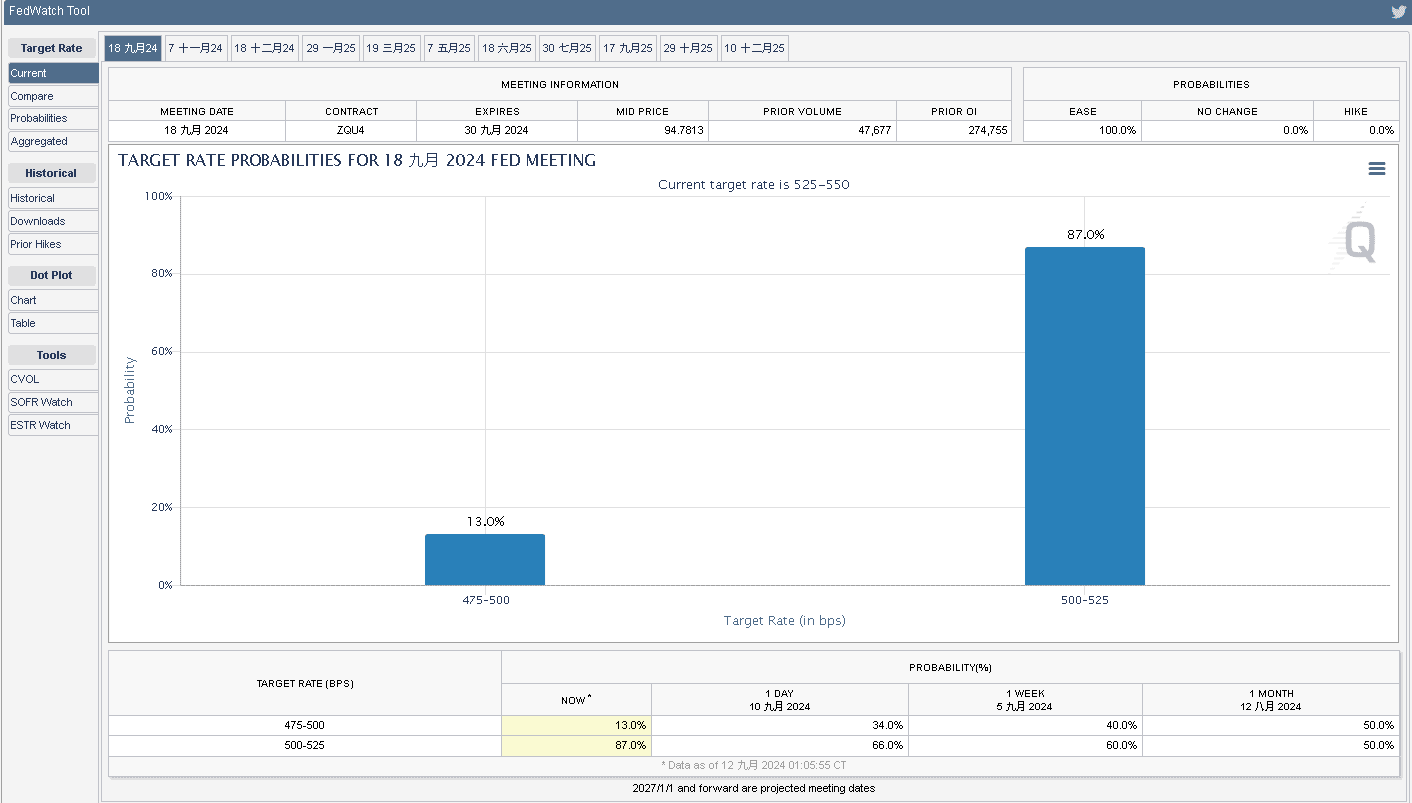Click the Q watermark logo on chart

point(1355,240)
